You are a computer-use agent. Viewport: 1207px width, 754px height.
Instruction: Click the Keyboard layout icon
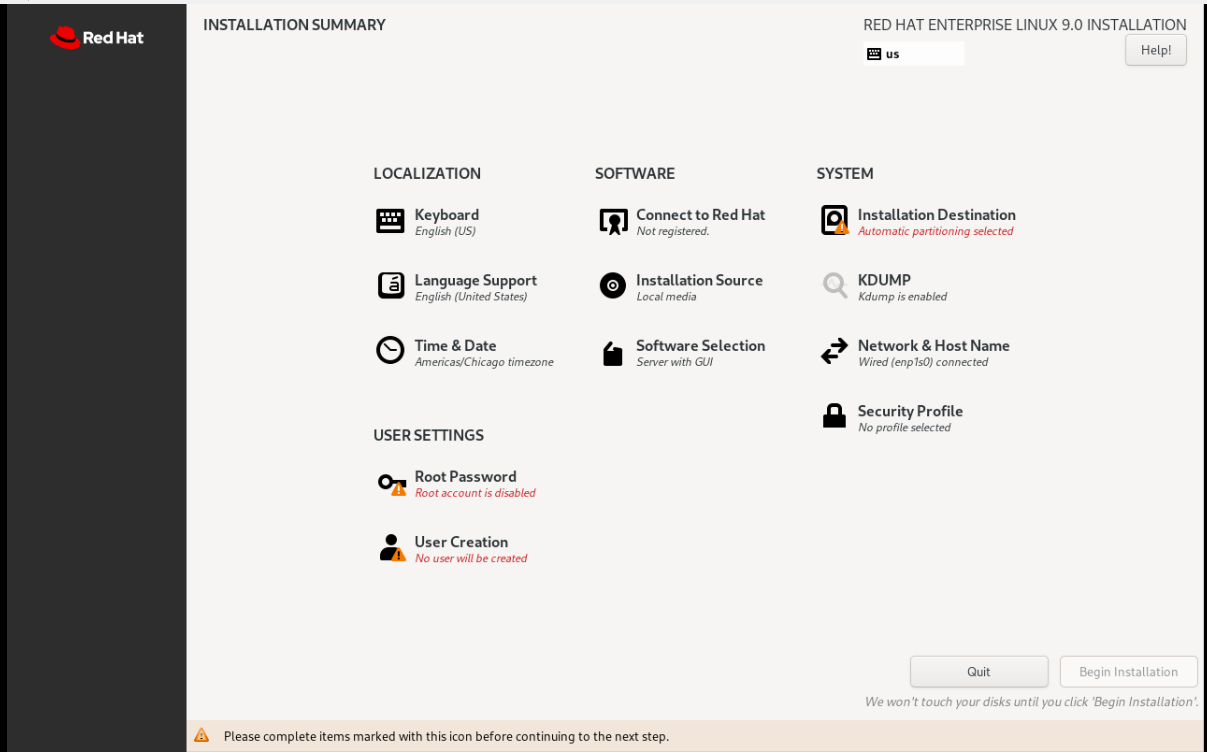click(x=390, y=221)
